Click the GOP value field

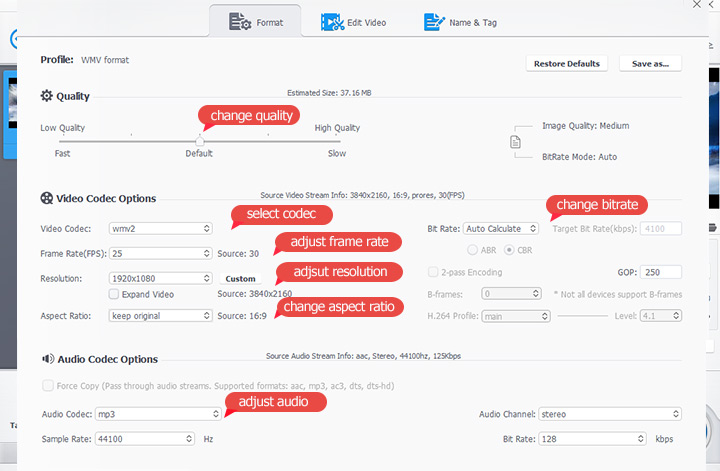pyautogui.click(x=661, y=272)
